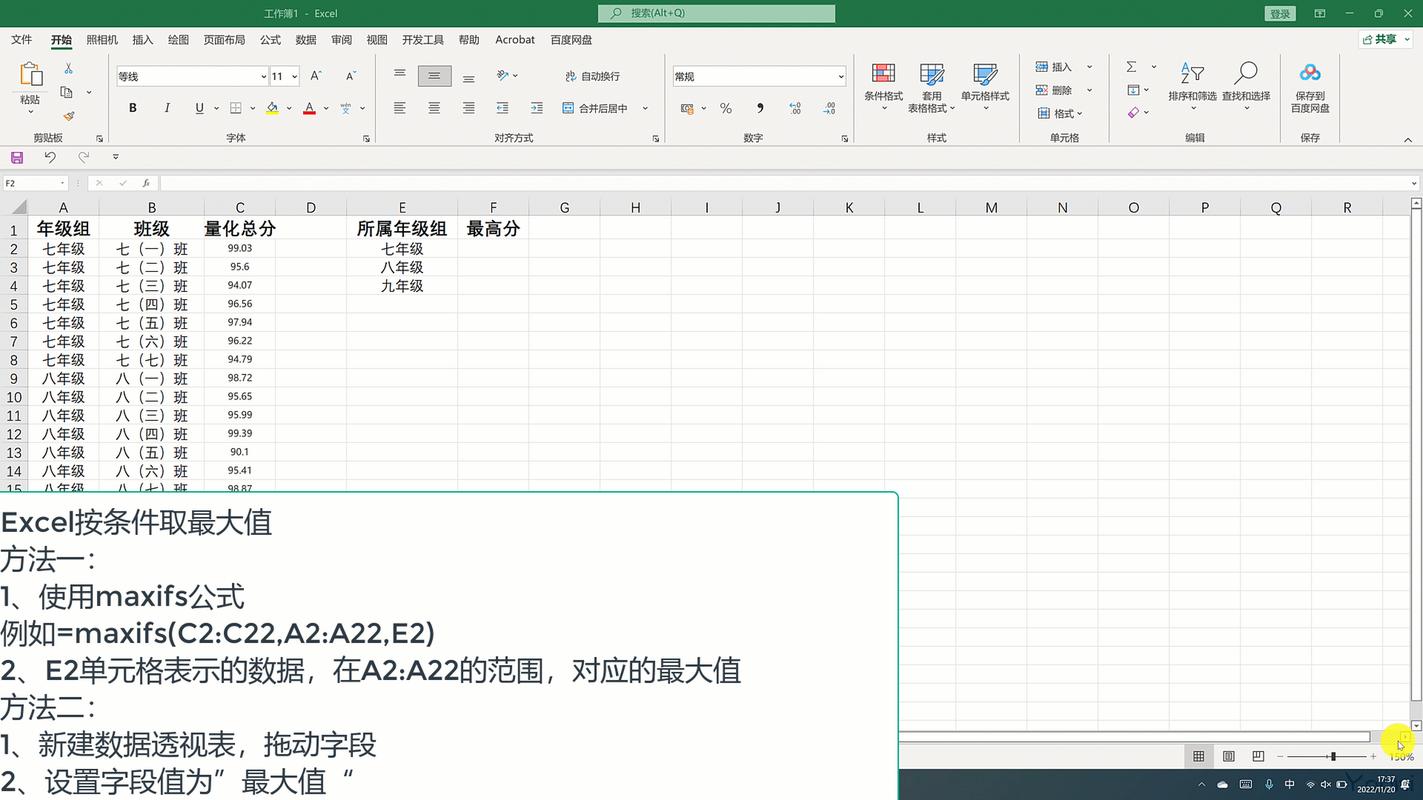
Task: Click the accounting number format icon
Action: (x=687, y=108)
